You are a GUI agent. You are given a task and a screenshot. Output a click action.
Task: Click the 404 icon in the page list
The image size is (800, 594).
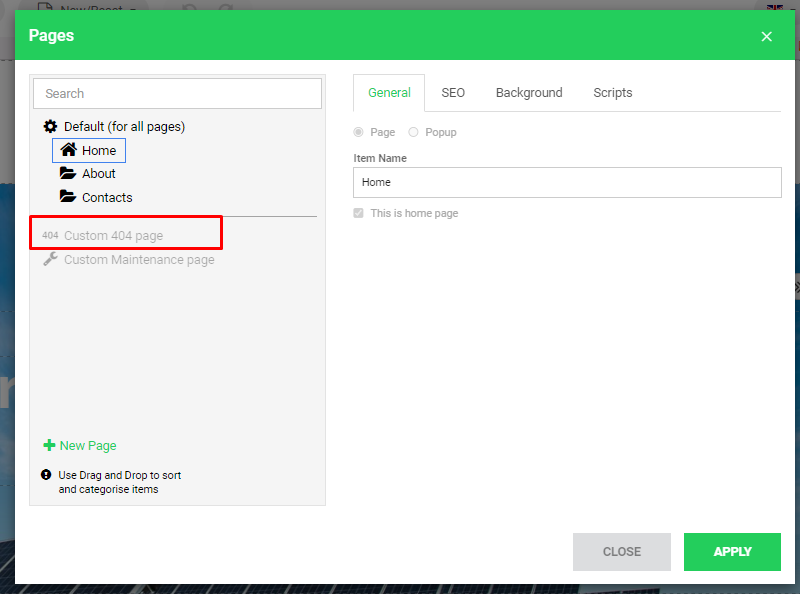tap(50, 236)
